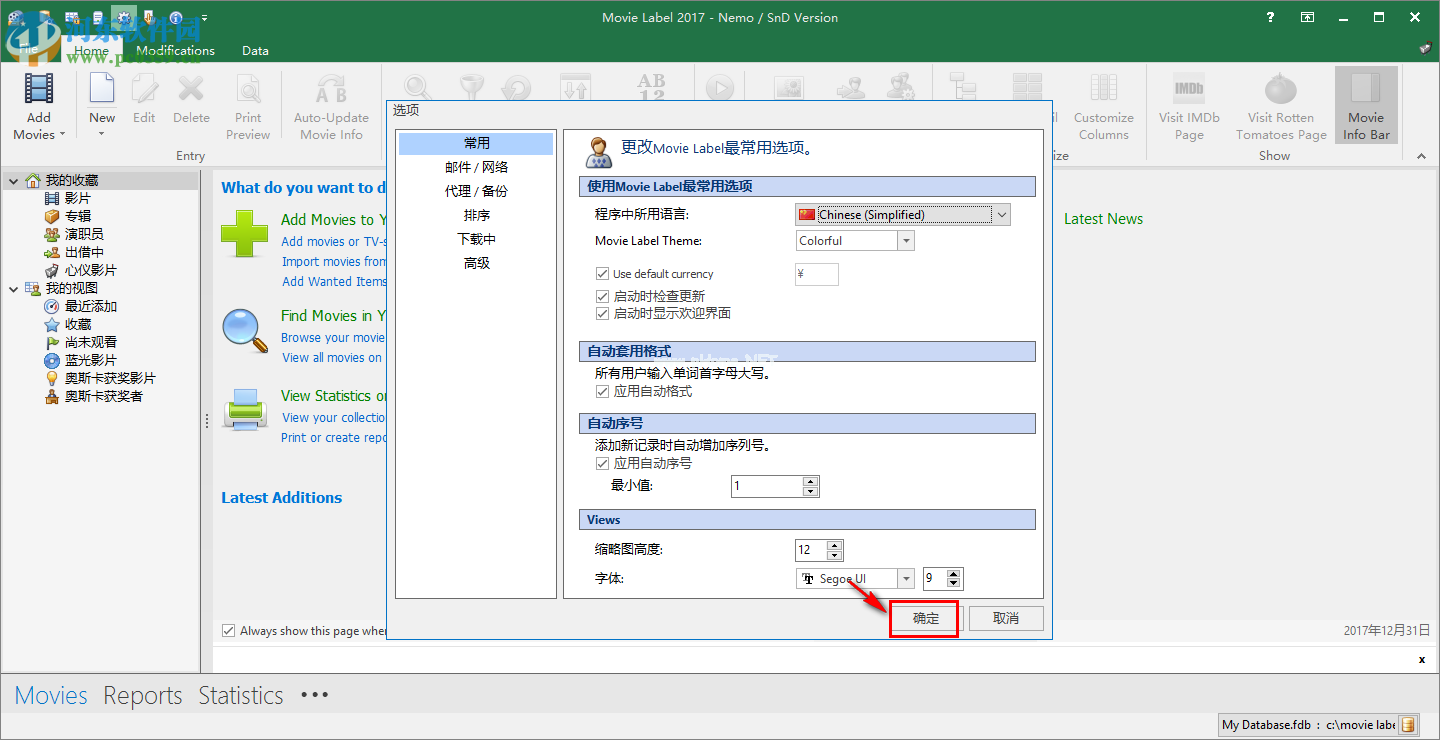Switch to the Home ribbon tab
Screen dimensions: 1440x740
[x=91, y=50]
